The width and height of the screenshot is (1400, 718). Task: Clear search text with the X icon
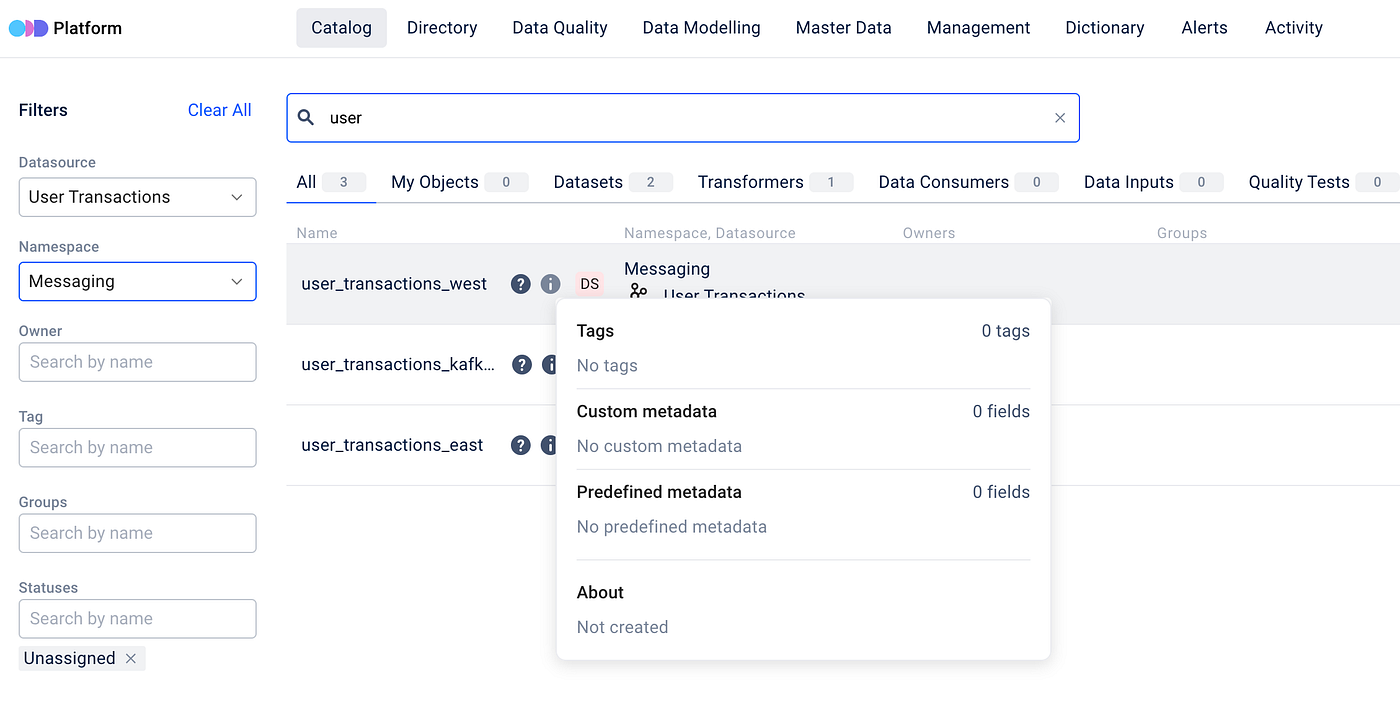(1060, 118)
